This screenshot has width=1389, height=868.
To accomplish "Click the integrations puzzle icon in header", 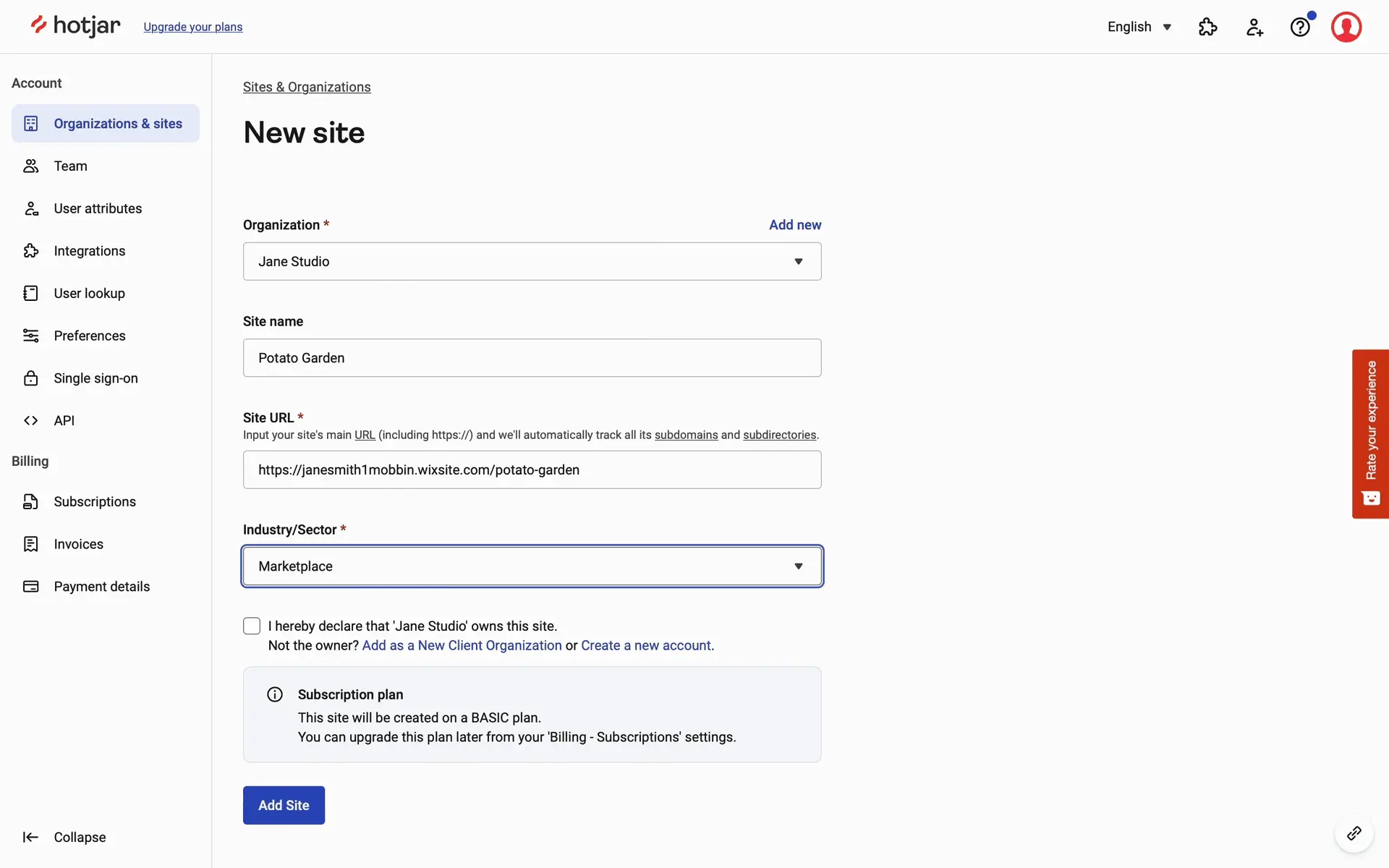I will pyautogui.click(x=1207, y=27).
